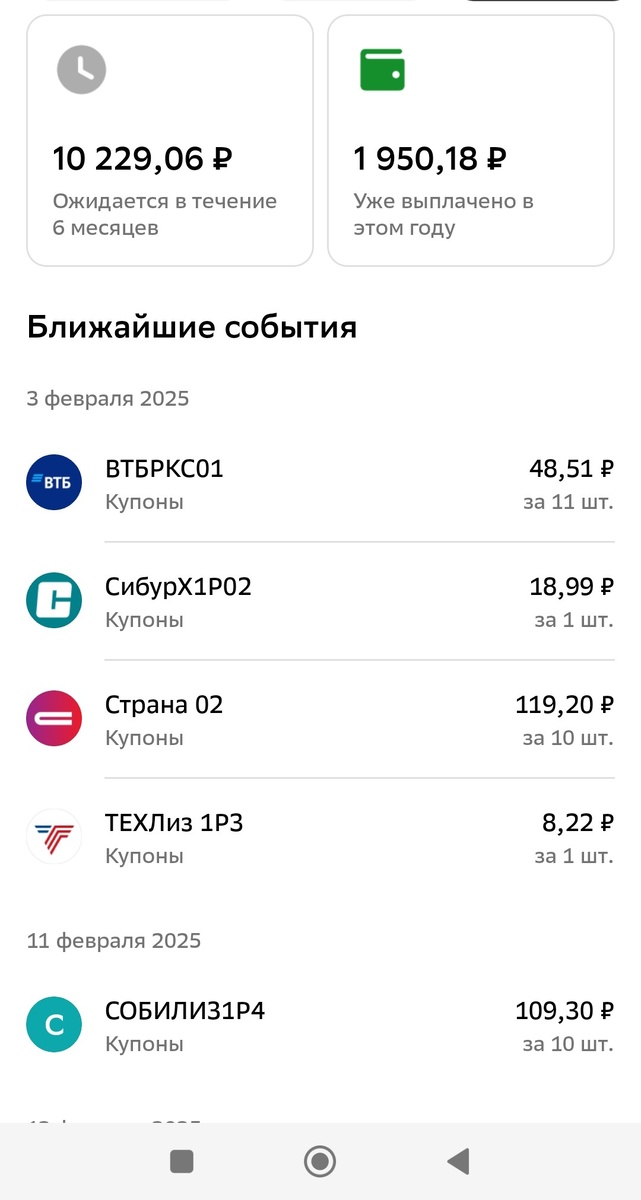Tap Android recent apps square icon
This screenshot has height=1200, width=641.
[x=182, y=1161]
